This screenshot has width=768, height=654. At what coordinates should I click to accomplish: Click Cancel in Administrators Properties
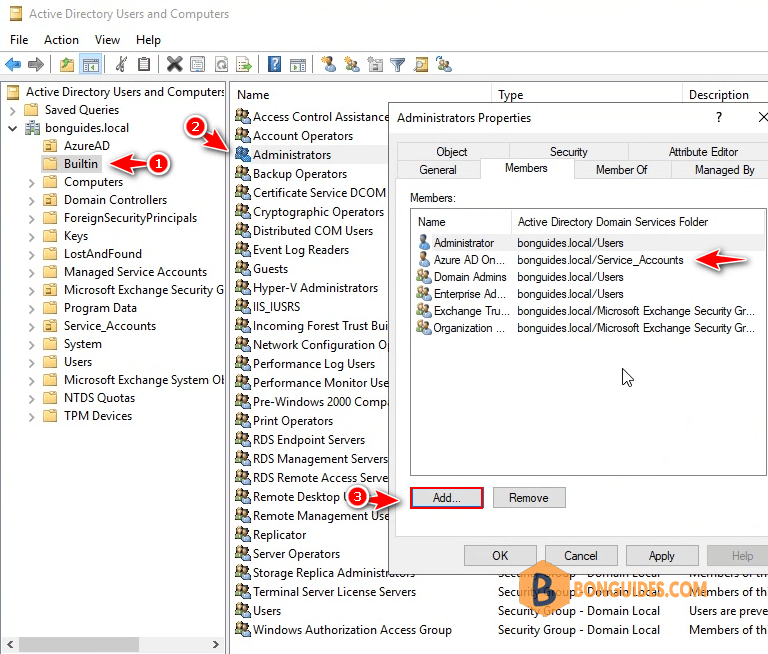pos(581,556)
